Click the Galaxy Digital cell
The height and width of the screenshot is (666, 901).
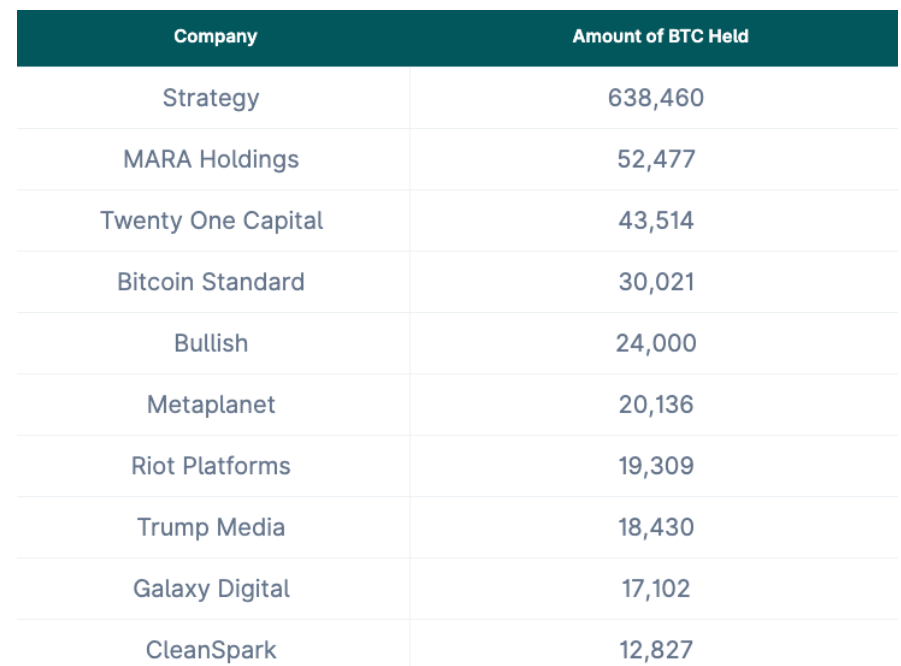[x=211, y=589]
